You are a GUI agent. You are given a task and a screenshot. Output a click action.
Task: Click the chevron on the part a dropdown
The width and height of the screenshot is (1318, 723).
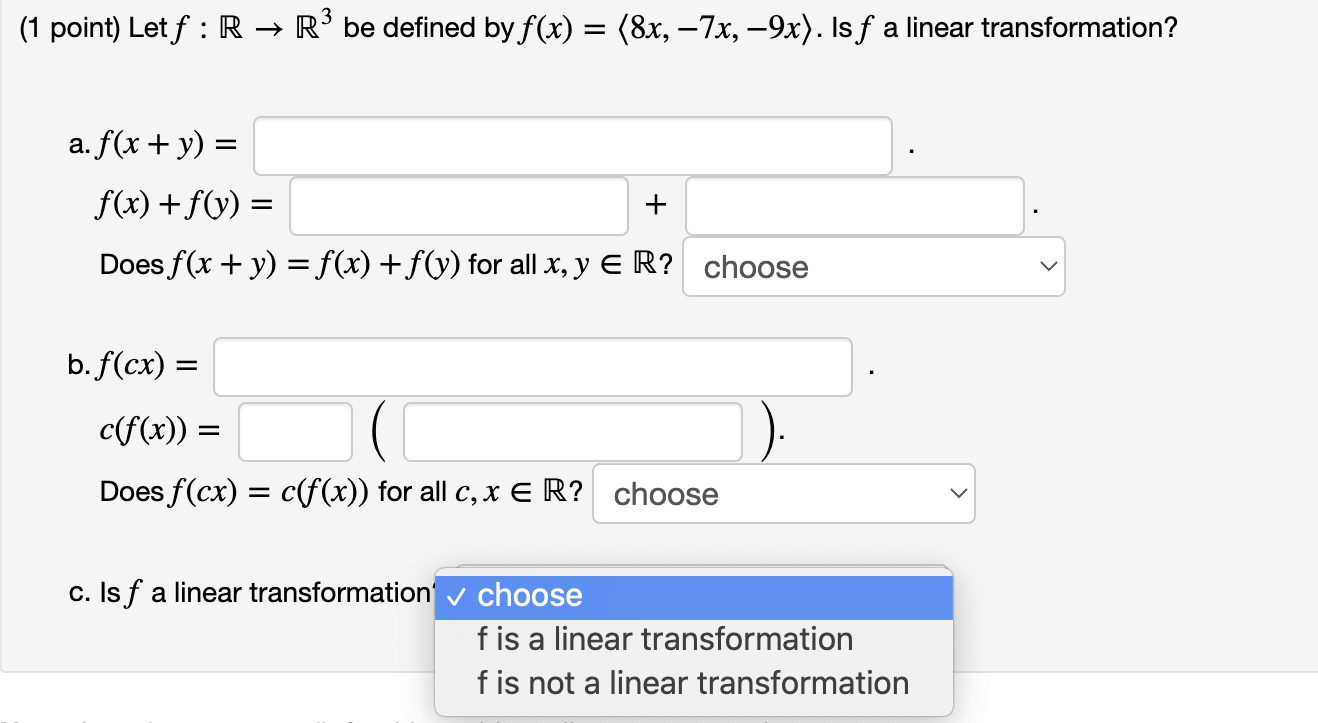[1048, 266]
